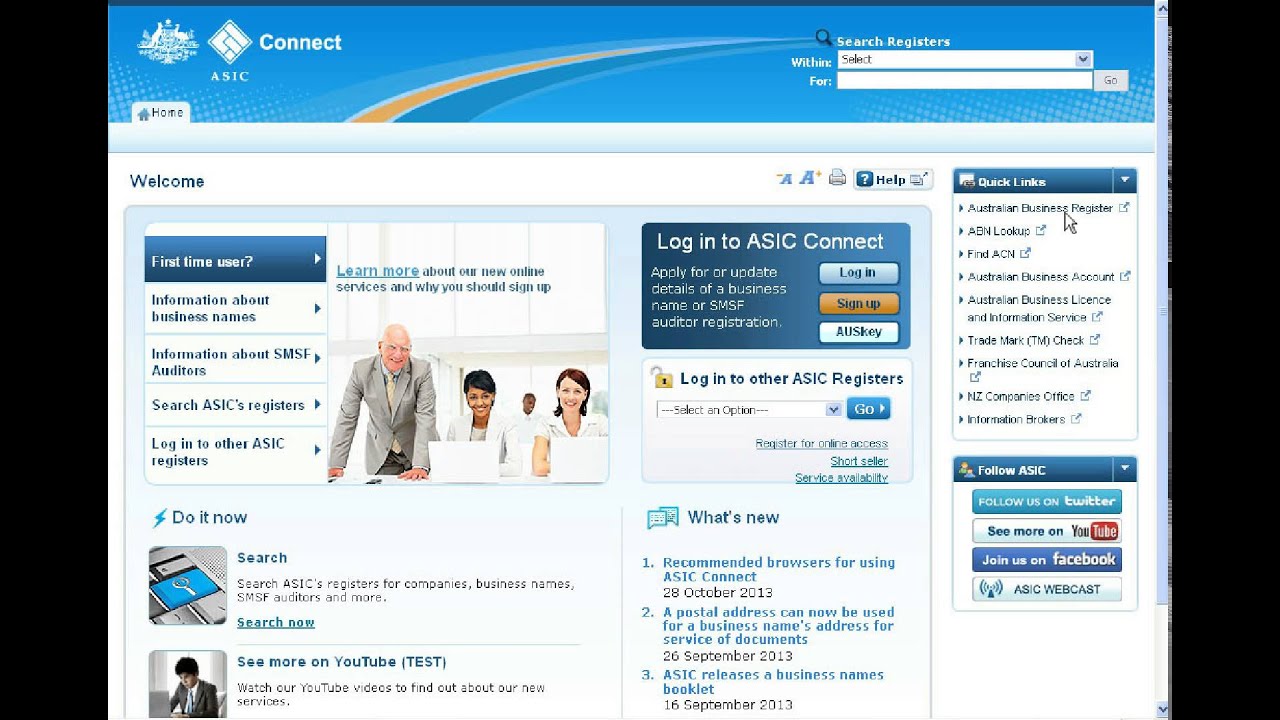
Task: Collapse the Follow ASIC panel arrow
Action: [1125, 469]
